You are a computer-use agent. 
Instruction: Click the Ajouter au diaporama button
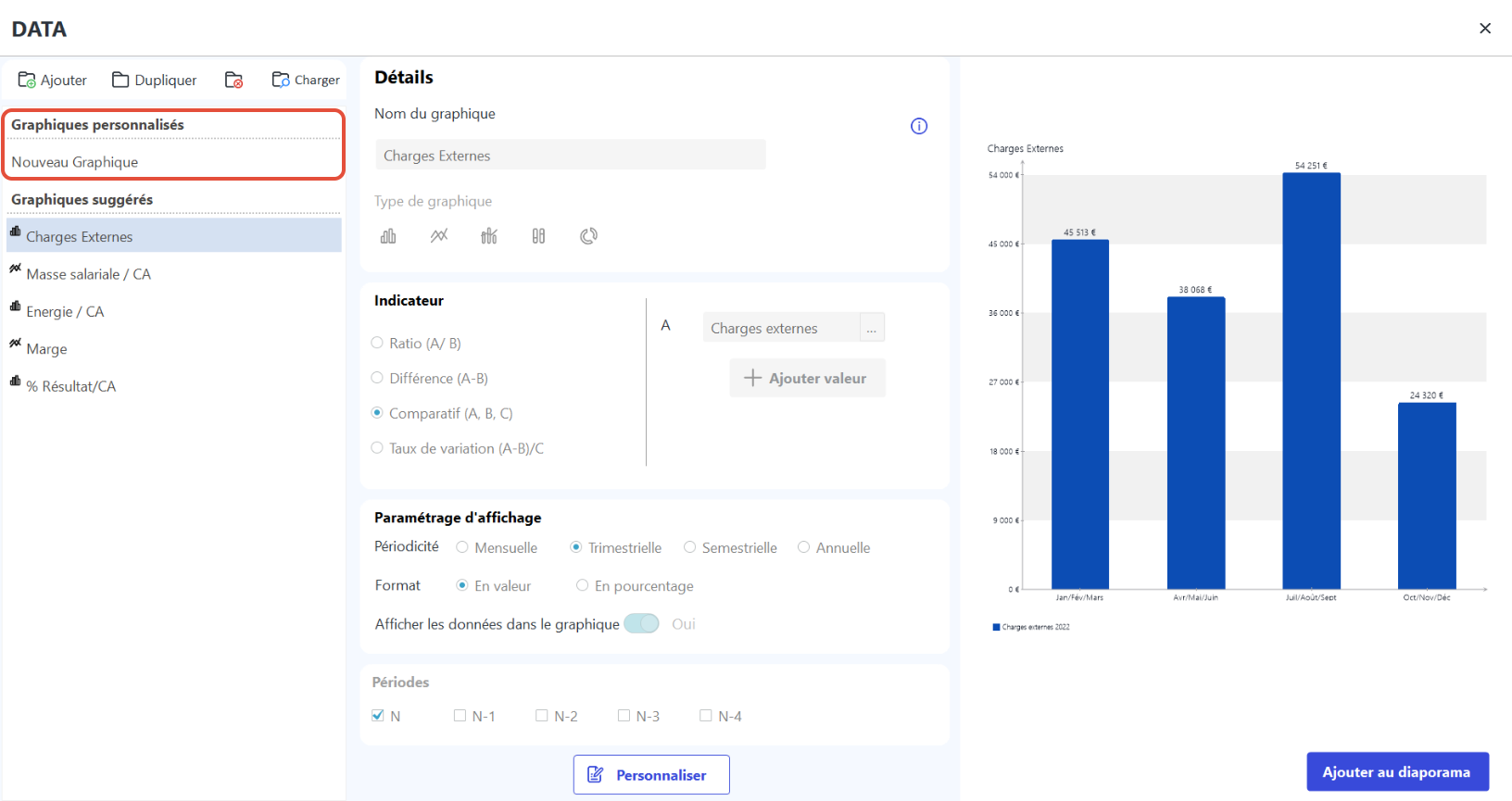click(x=1397, y=772)
